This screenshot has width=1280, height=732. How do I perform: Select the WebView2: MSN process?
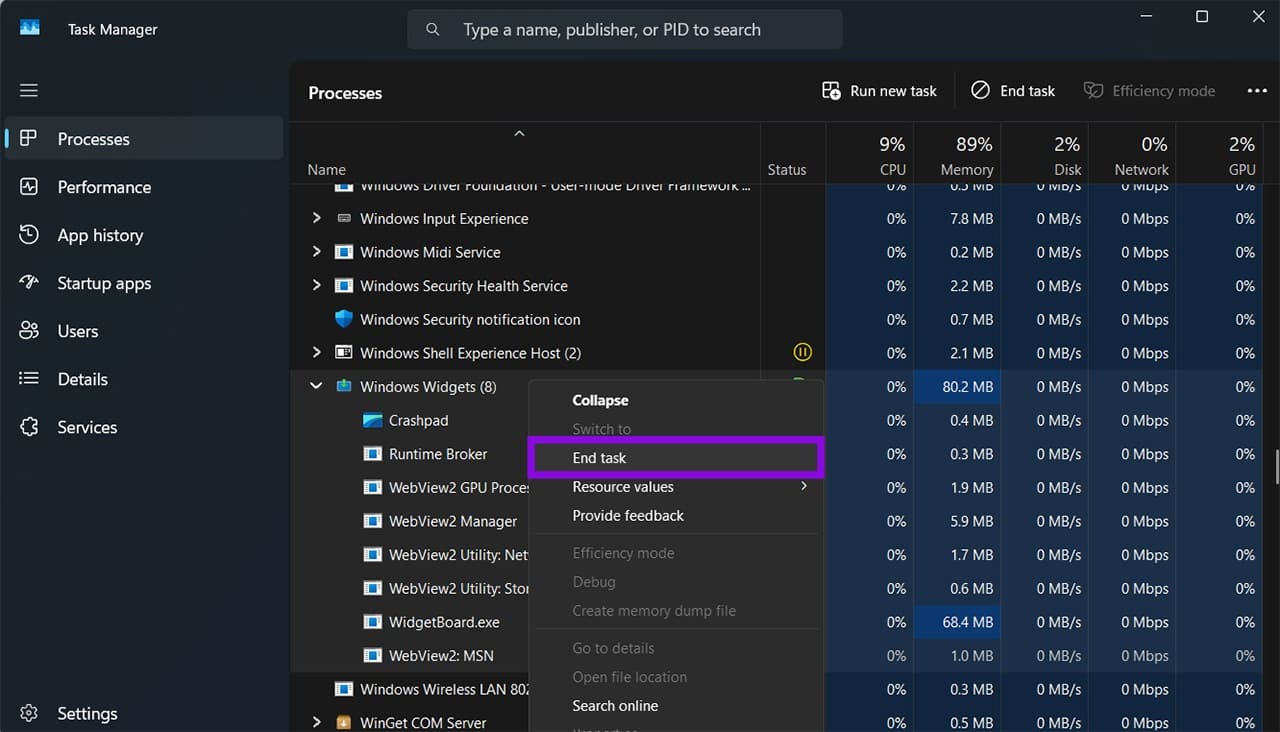click(x=441, y=656)
